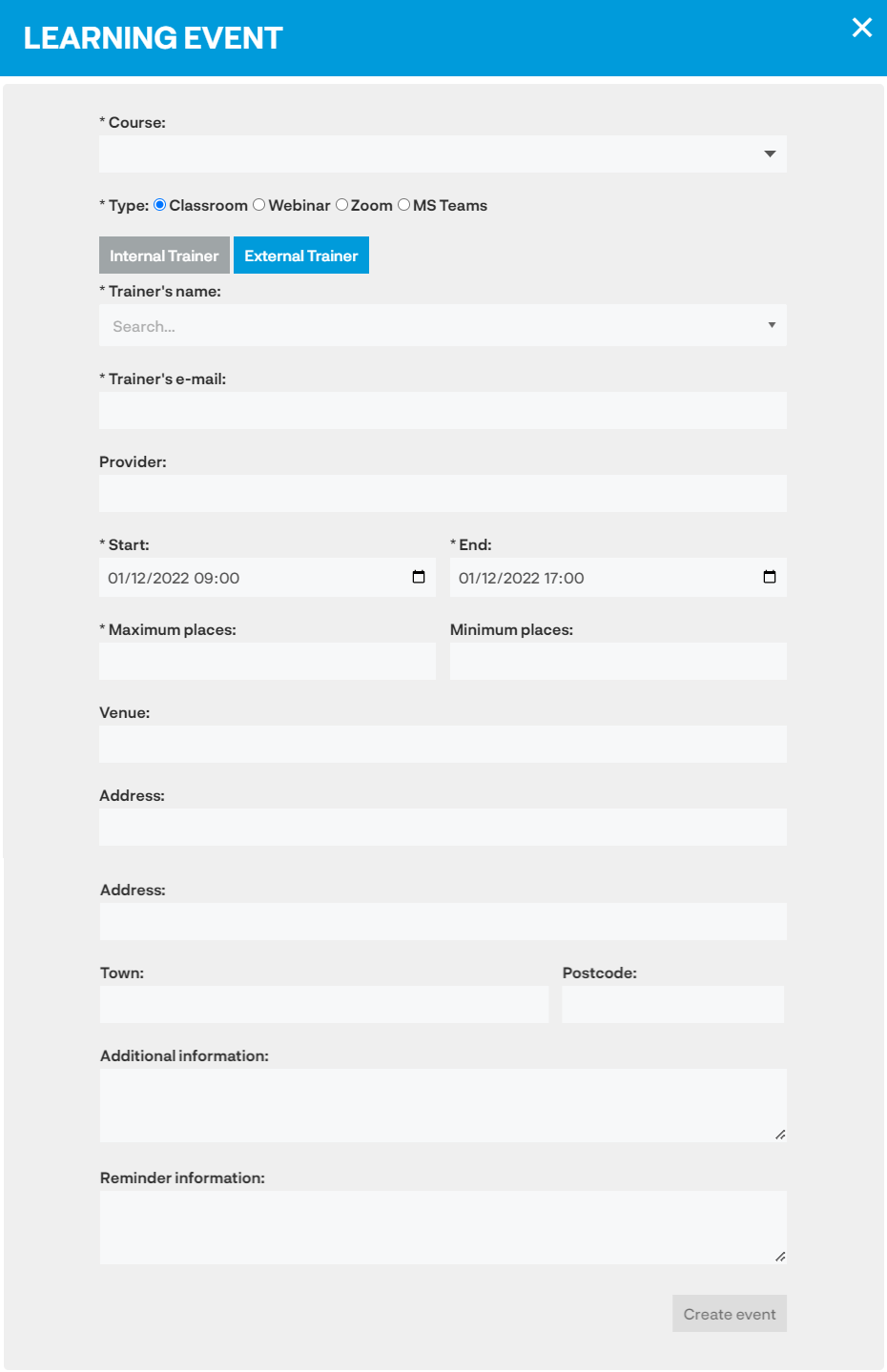Select the Maximum places field
This screenshot has height=1372, width=887.
267,661
